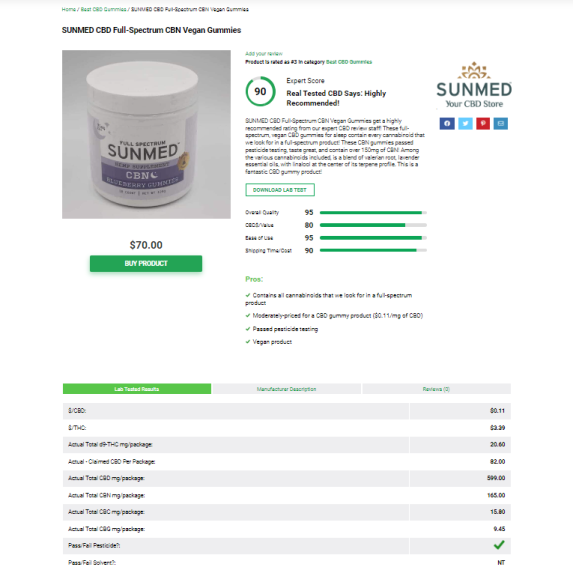Click the Overall Quality score bar

[373, 212]
